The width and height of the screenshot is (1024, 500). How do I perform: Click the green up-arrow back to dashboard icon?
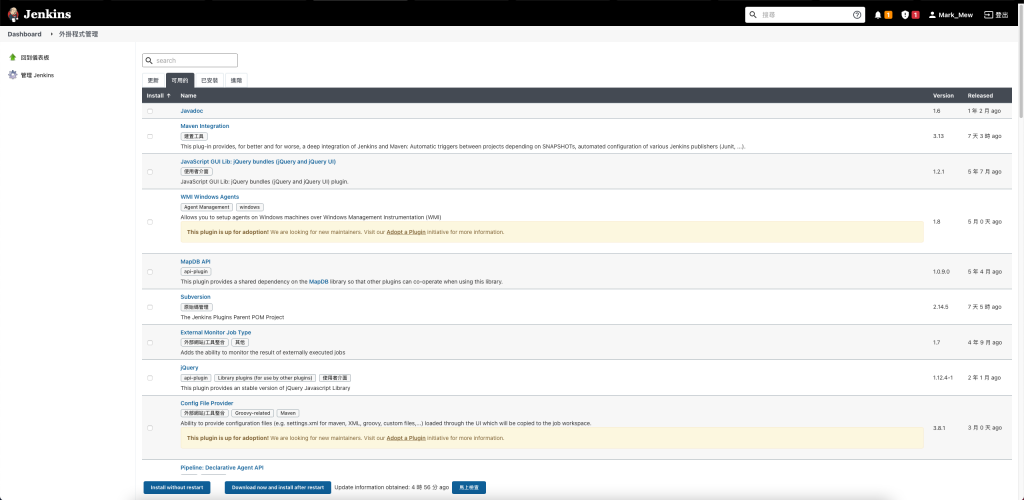click(12, 57)
